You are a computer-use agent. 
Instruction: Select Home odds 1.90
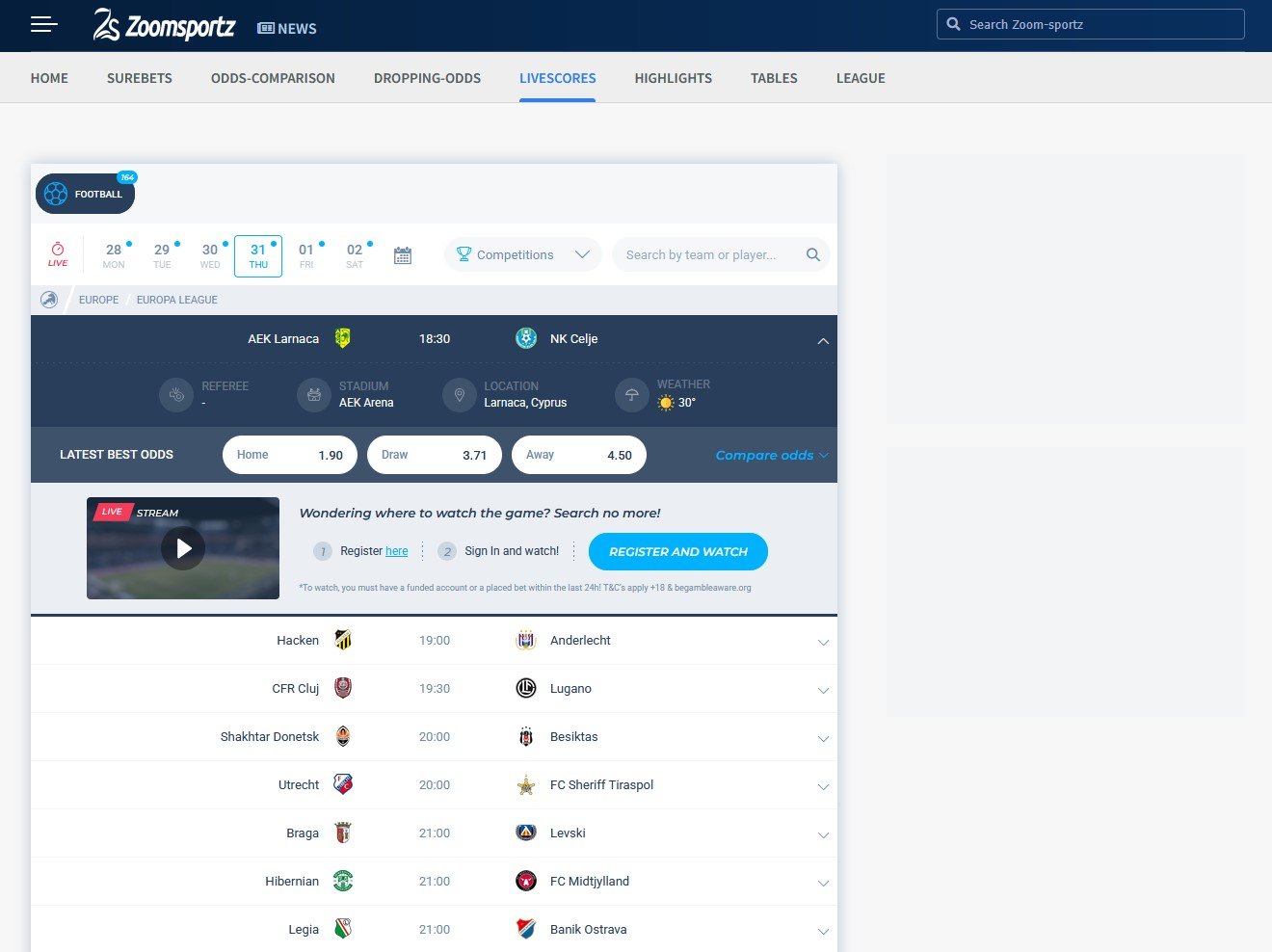290,455
